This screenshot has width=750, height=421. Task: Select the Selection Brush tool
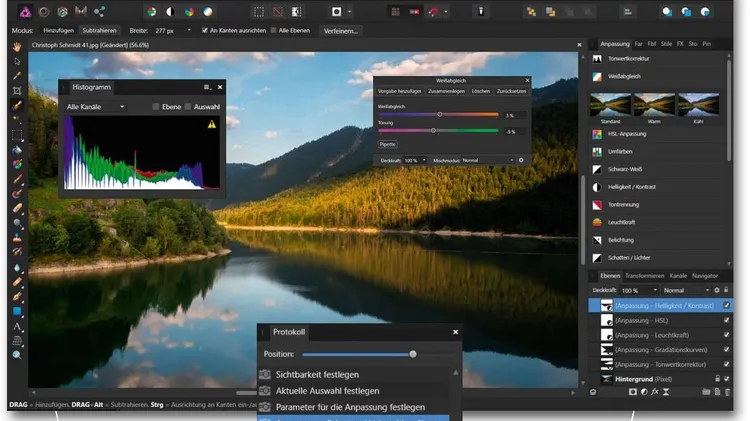17,105
